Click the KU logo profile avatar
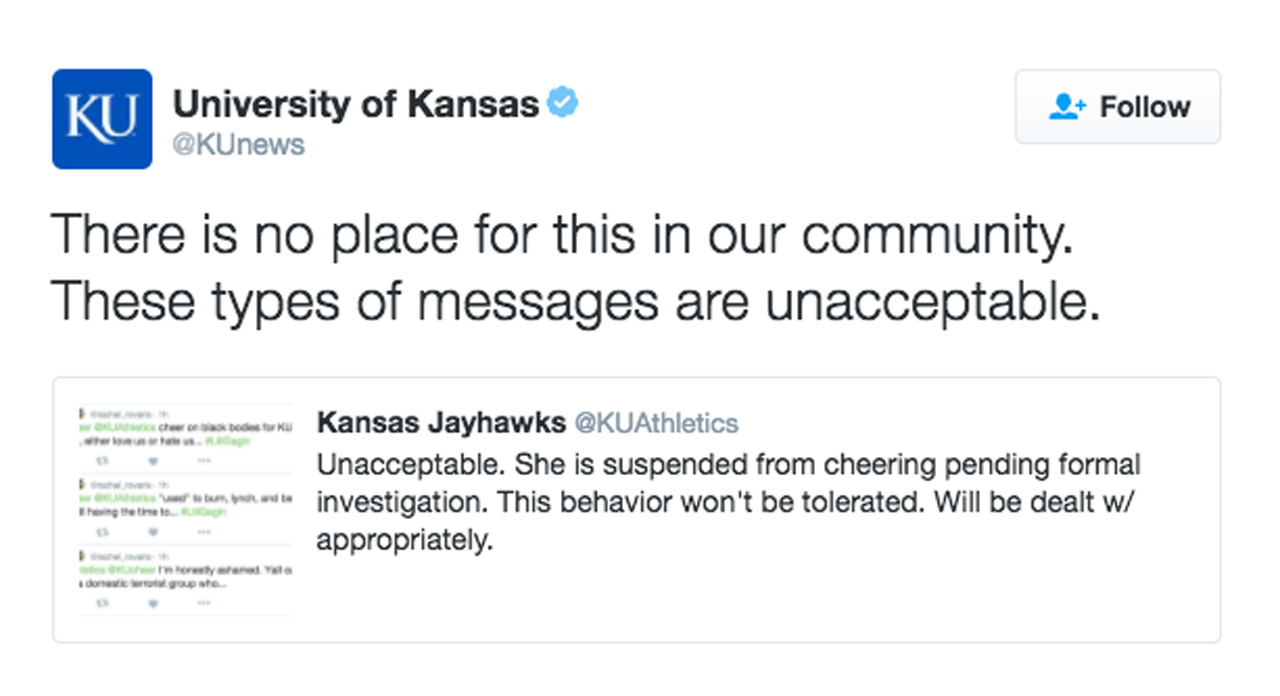The image size is (1280, 696). [x=102, y=118]
